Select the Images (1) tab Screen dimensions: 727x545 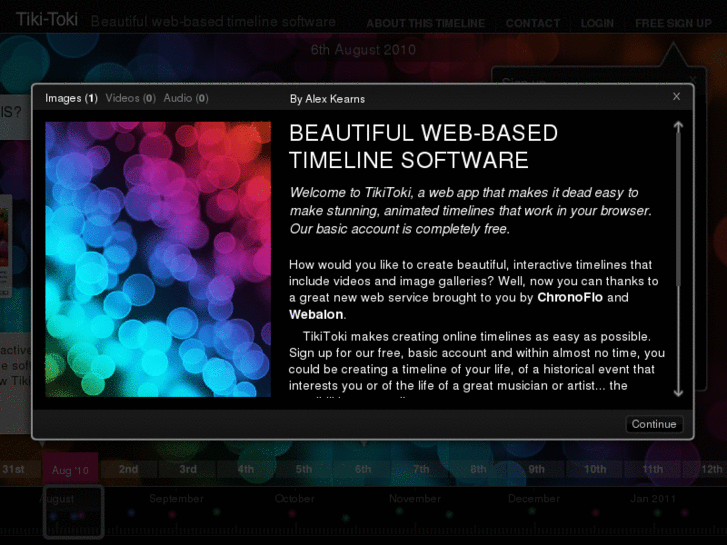(71, 98)
